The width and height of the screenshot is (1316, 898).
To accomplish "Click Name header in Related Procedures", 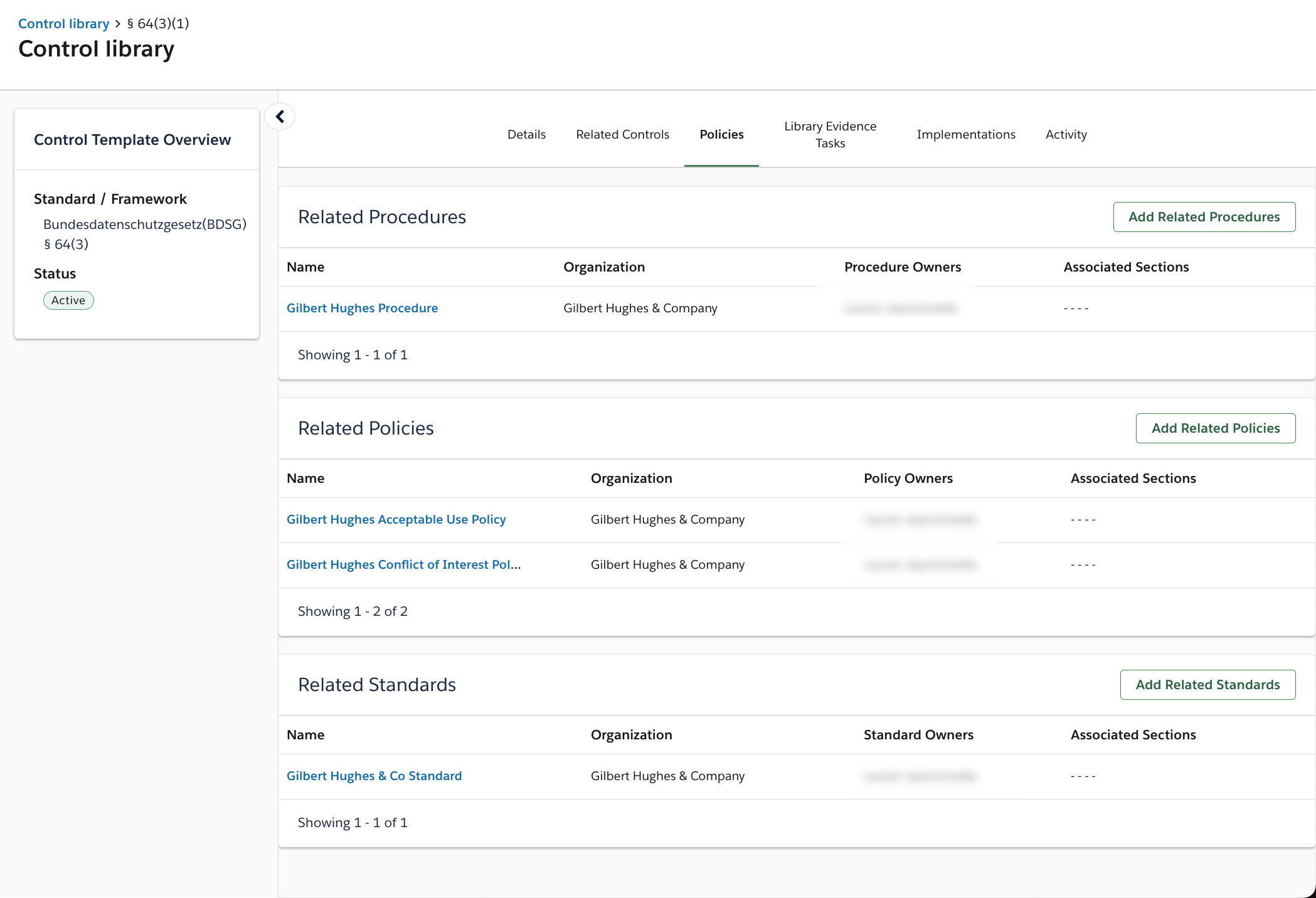I will tap(305, 267).
